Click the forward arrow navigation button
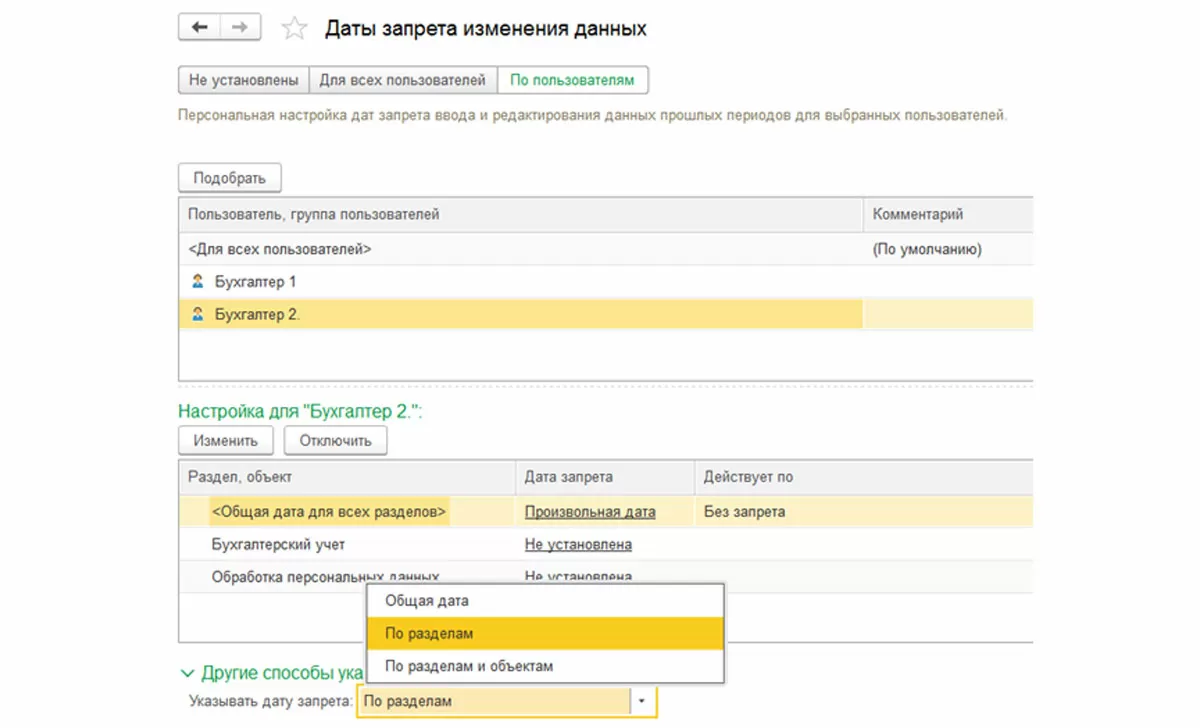Screen dimensions: 1200x728 pyautogui.click(x=240, y=28)
